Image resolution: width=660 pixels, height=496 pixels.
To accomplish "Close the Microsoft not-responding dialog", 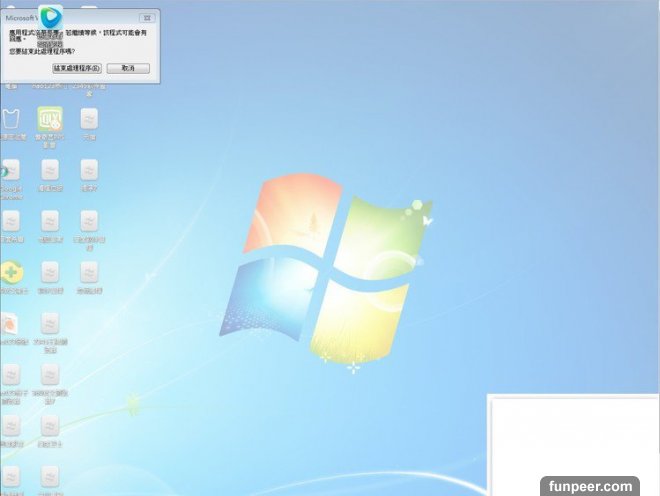I will (147, 17).
